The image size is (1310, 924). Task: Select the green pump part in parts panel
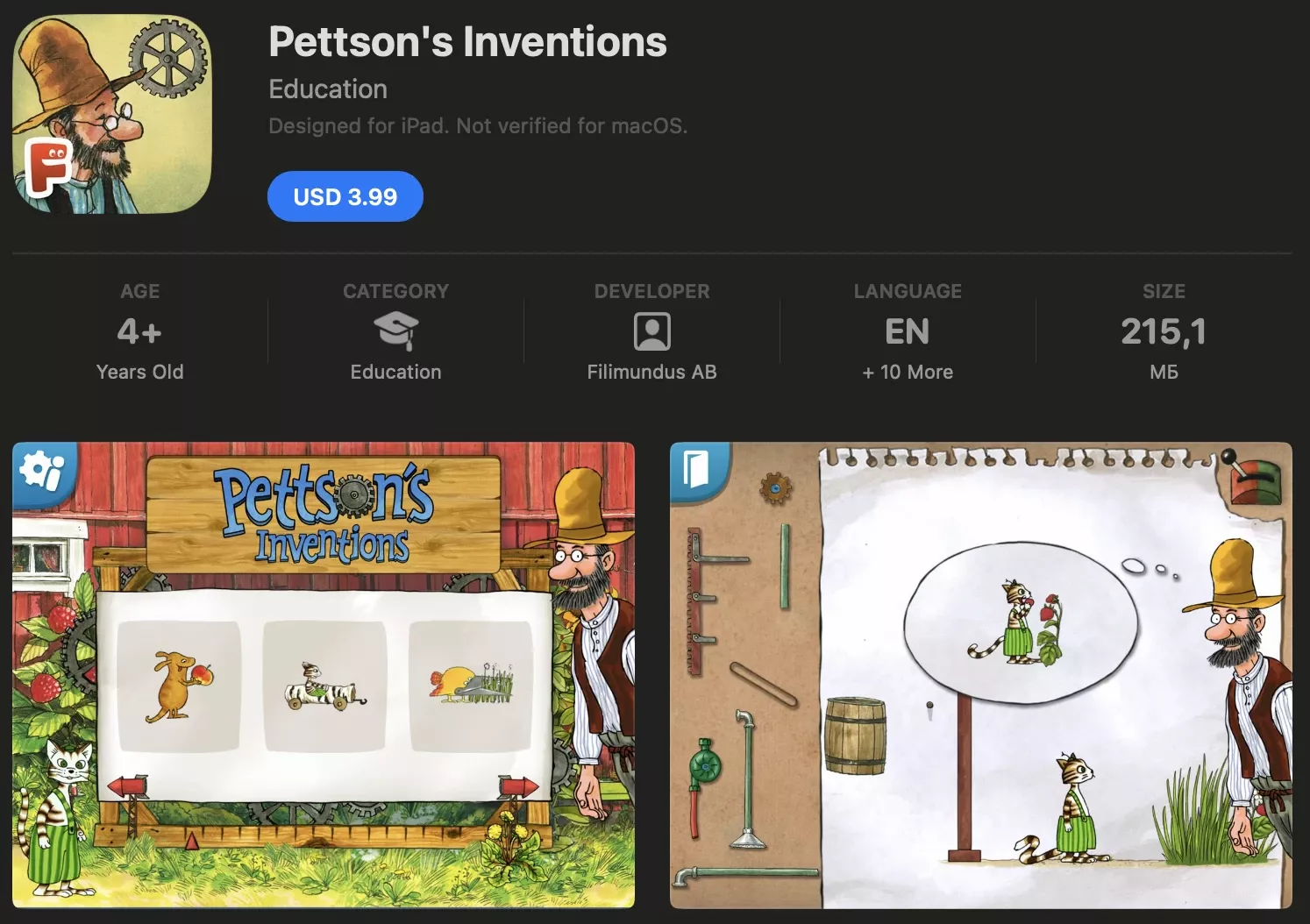tap(703, 764)
